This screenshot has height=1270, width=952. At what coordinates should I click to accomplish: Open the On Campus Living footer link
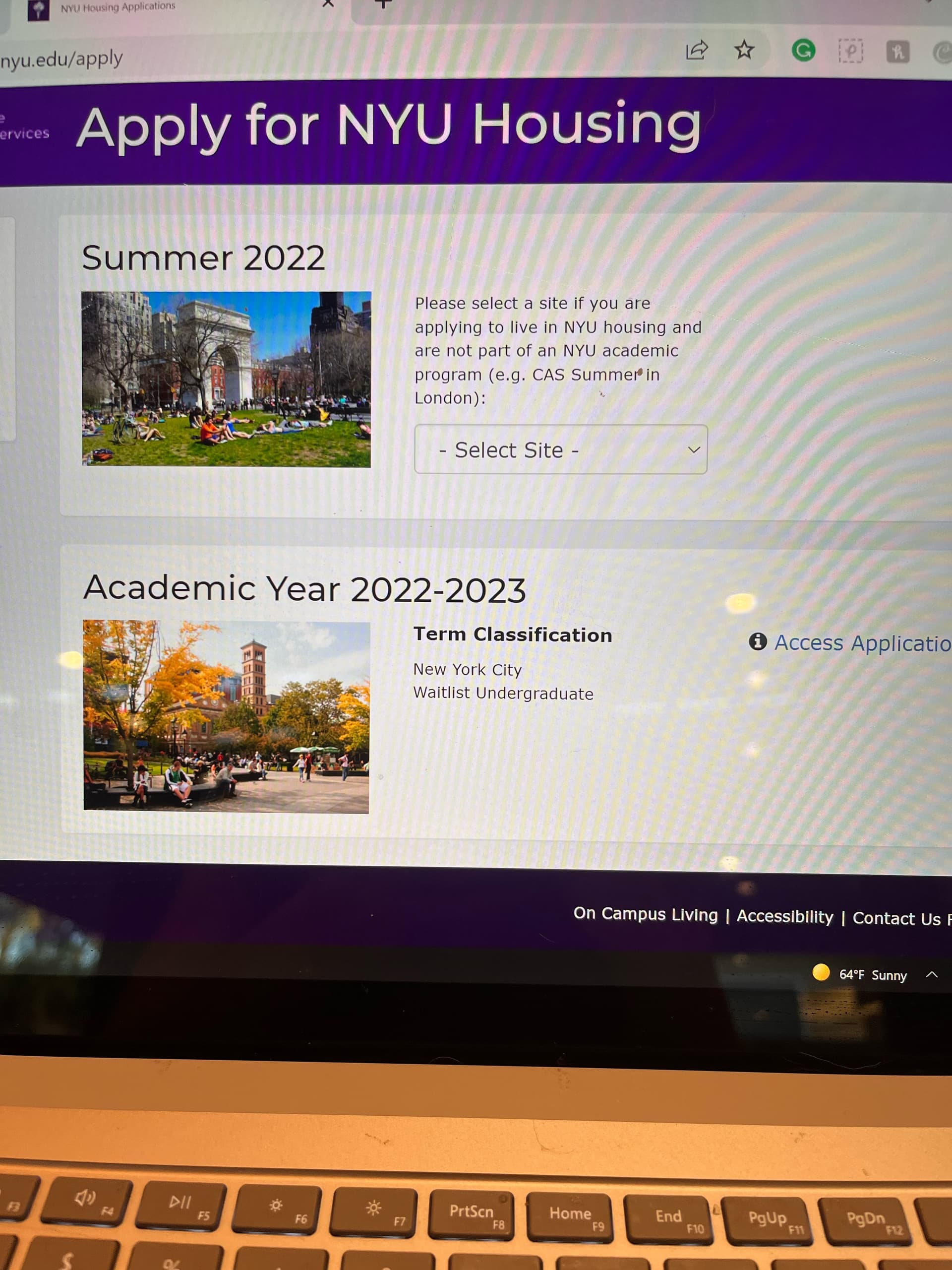point(645,914)
